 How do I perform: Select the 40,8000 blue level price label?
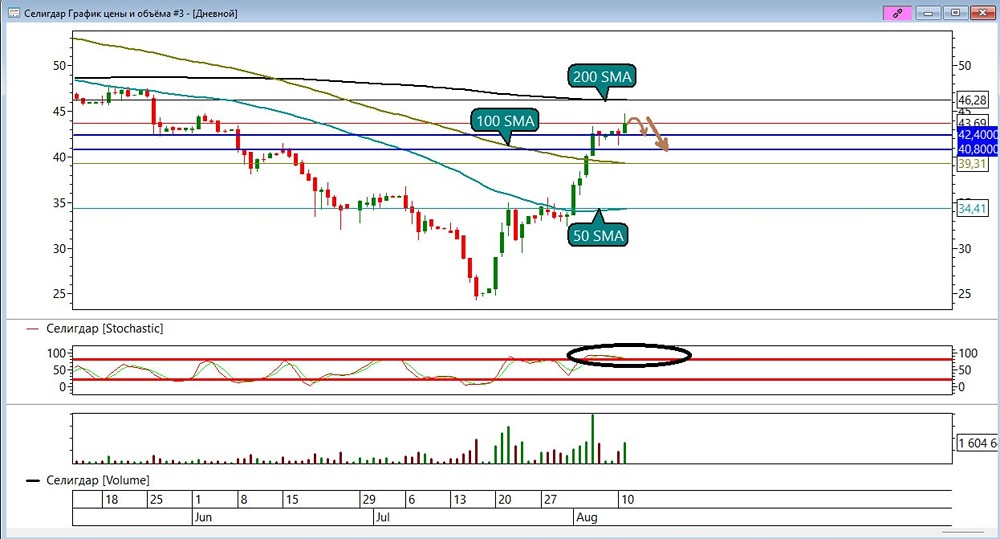[977, 149]
